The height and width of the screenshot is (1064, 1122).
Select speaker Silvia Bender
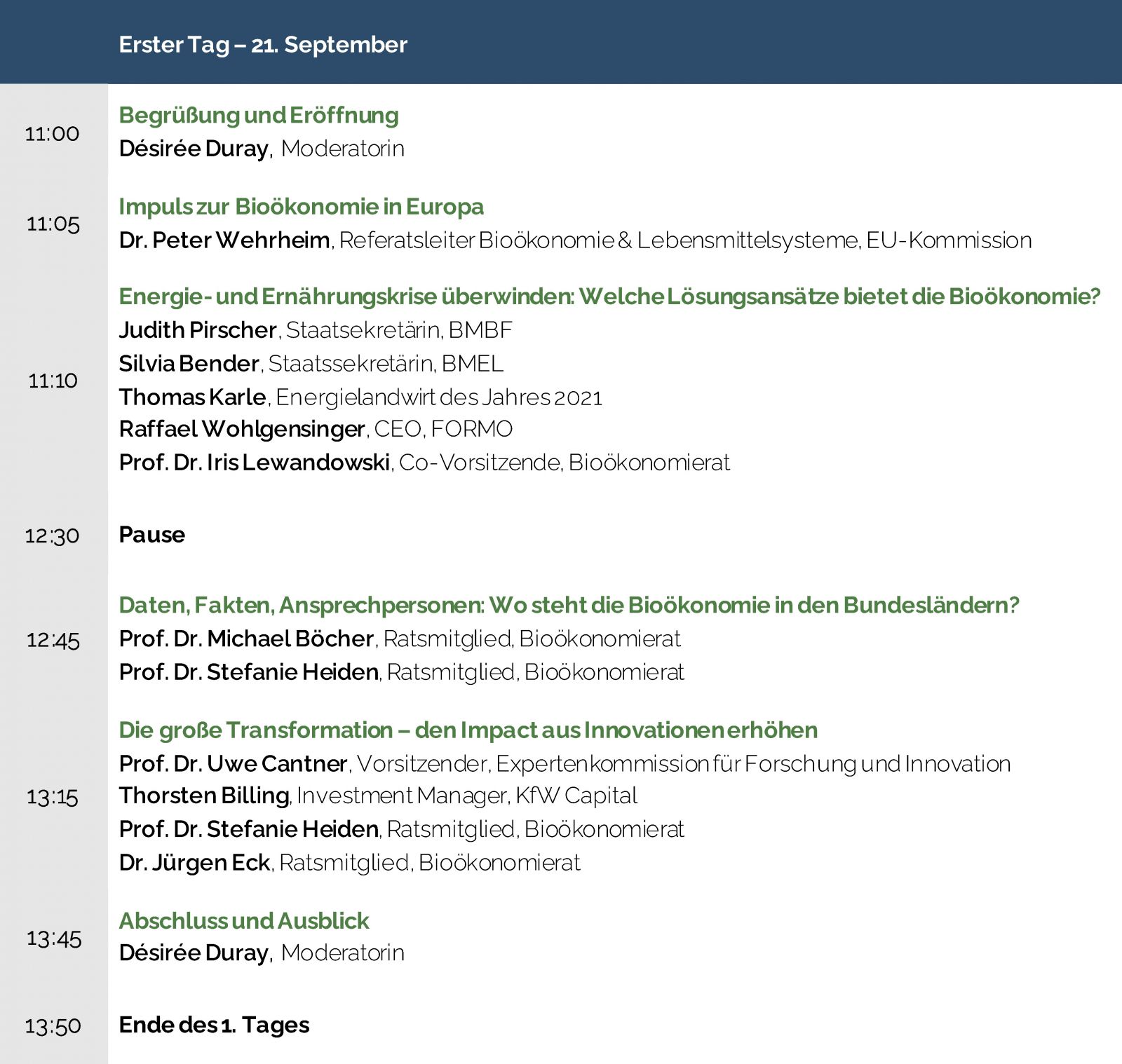tap(189, 364)
